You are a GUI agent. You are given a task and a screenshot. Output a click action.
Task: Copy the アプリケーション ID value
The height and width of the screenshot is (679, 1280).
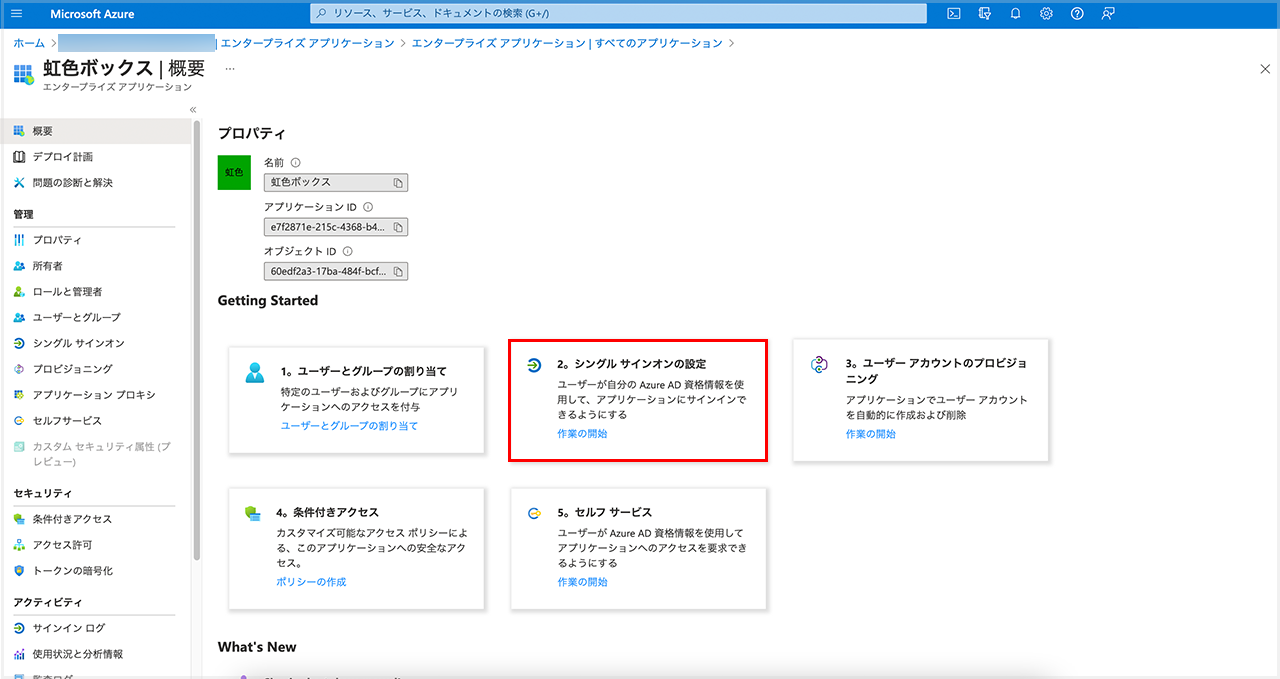coord(398,227)
